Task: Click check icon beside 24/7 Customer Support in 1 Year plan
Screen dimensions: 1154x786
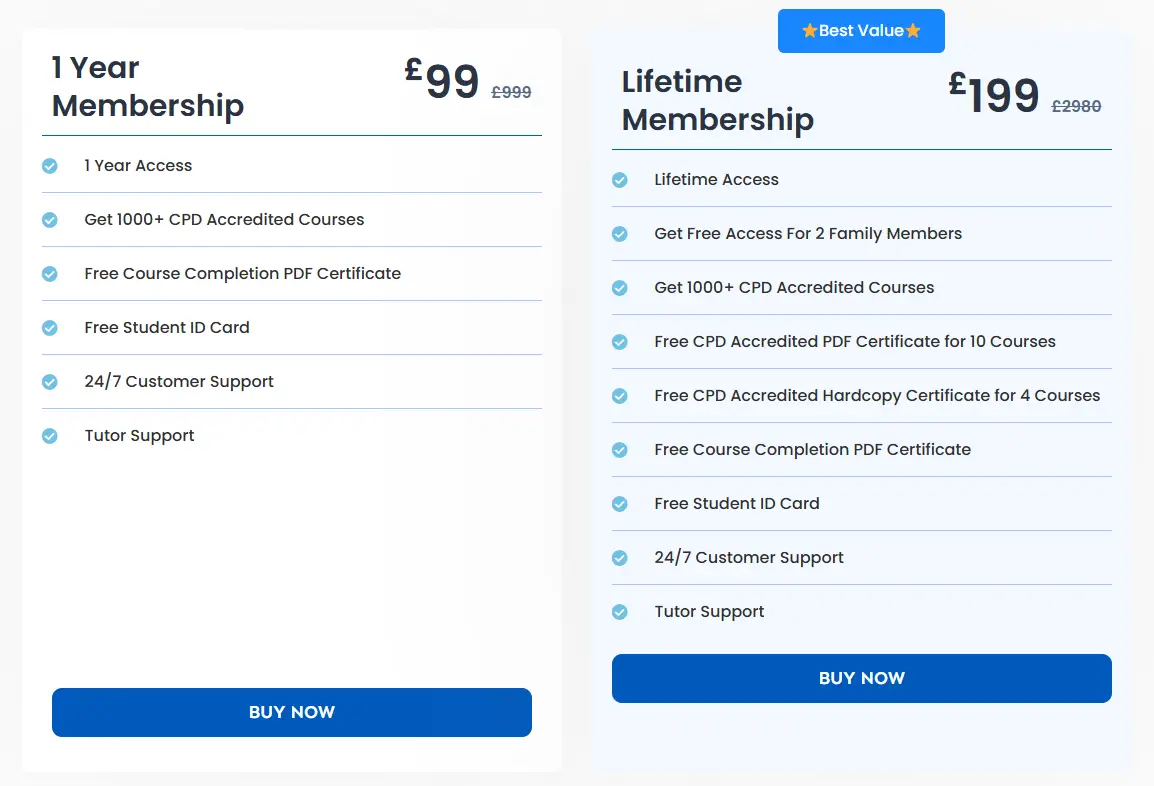Action: [50, 381]
